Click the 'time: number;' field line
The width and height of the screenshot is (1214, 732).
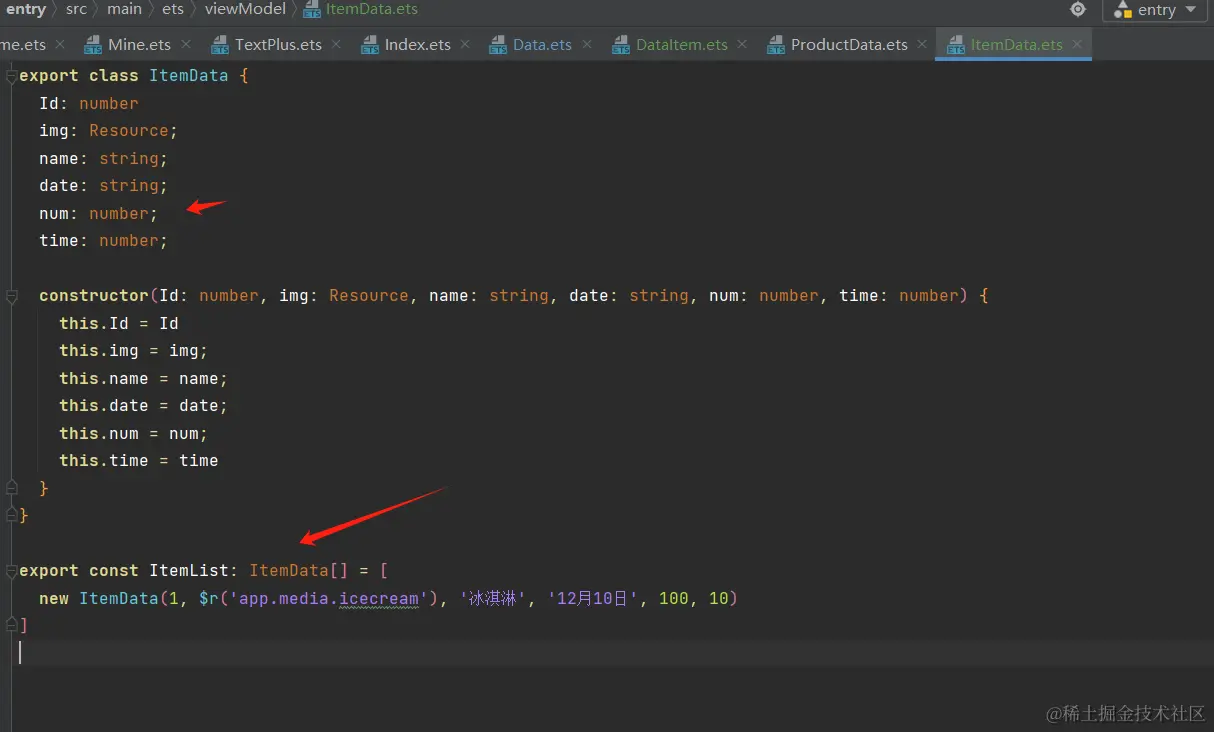click(x=104, y=241)
